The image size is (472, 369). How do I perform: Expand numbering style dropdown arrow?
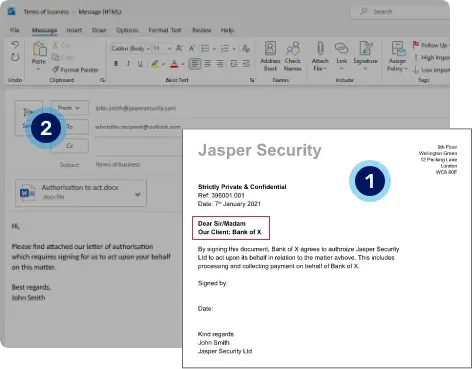[x=234, y=49]
